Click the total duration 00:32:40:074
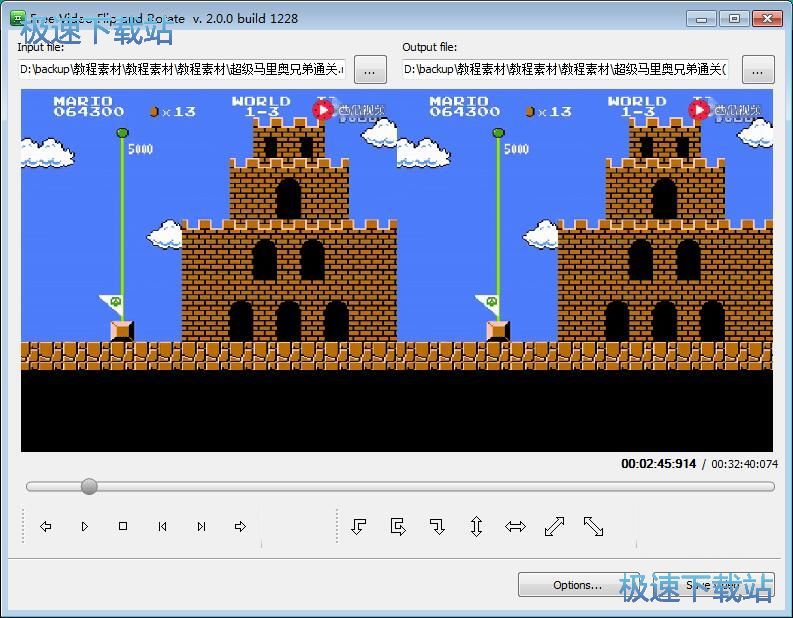Viewport: 793px width, 618px height. click(744, 464)
